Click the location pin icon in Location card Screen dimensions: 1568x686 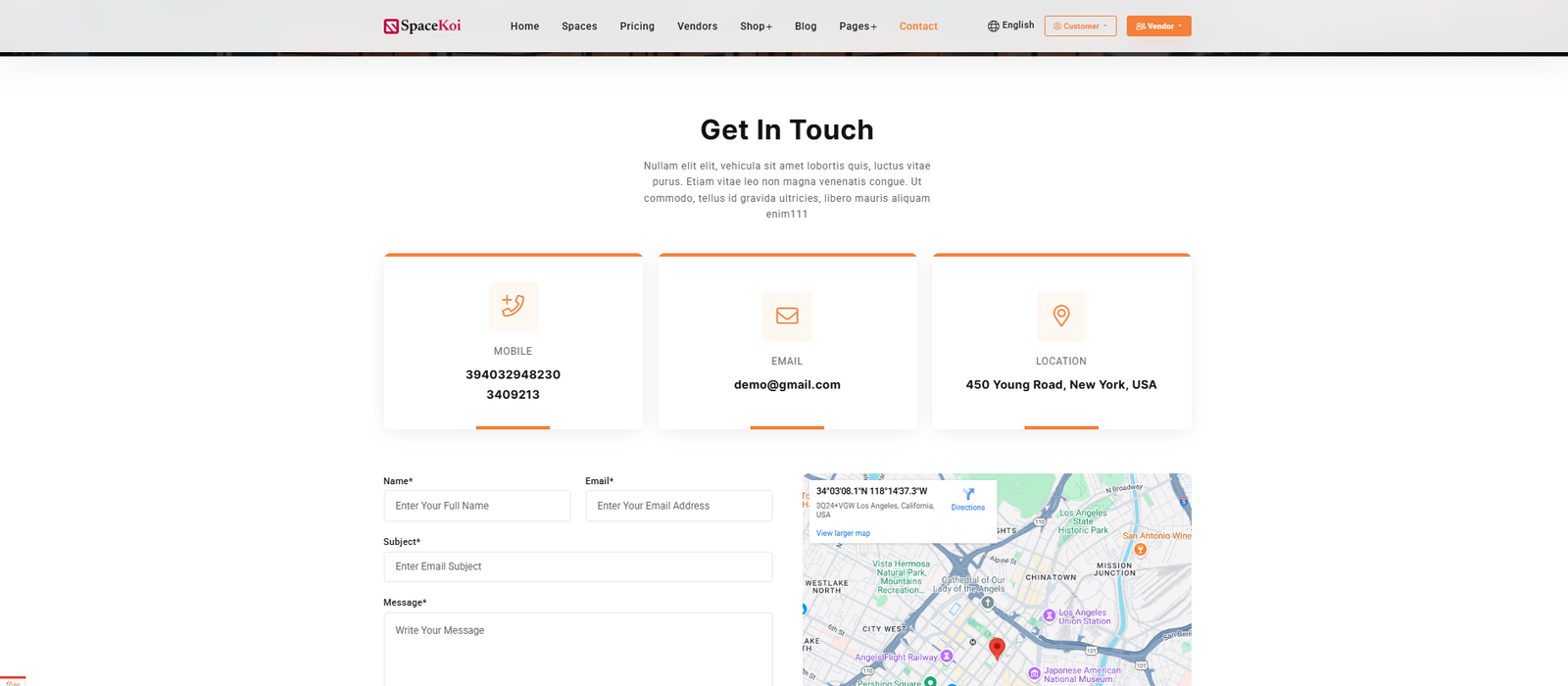click(x=1061, y=316)
